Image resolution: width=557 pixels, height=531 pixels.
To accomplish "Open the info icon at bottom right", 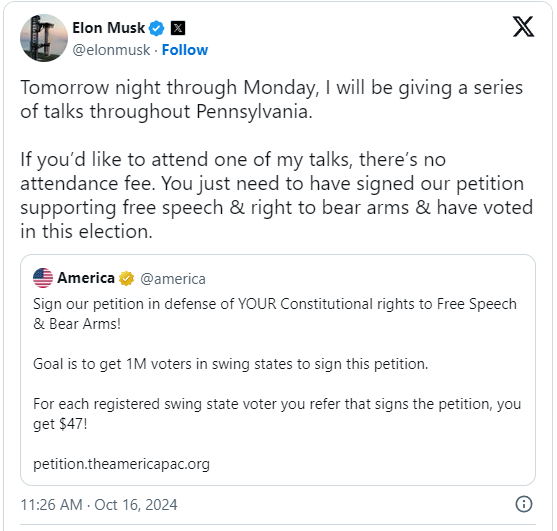I will [x=524, y=504].
